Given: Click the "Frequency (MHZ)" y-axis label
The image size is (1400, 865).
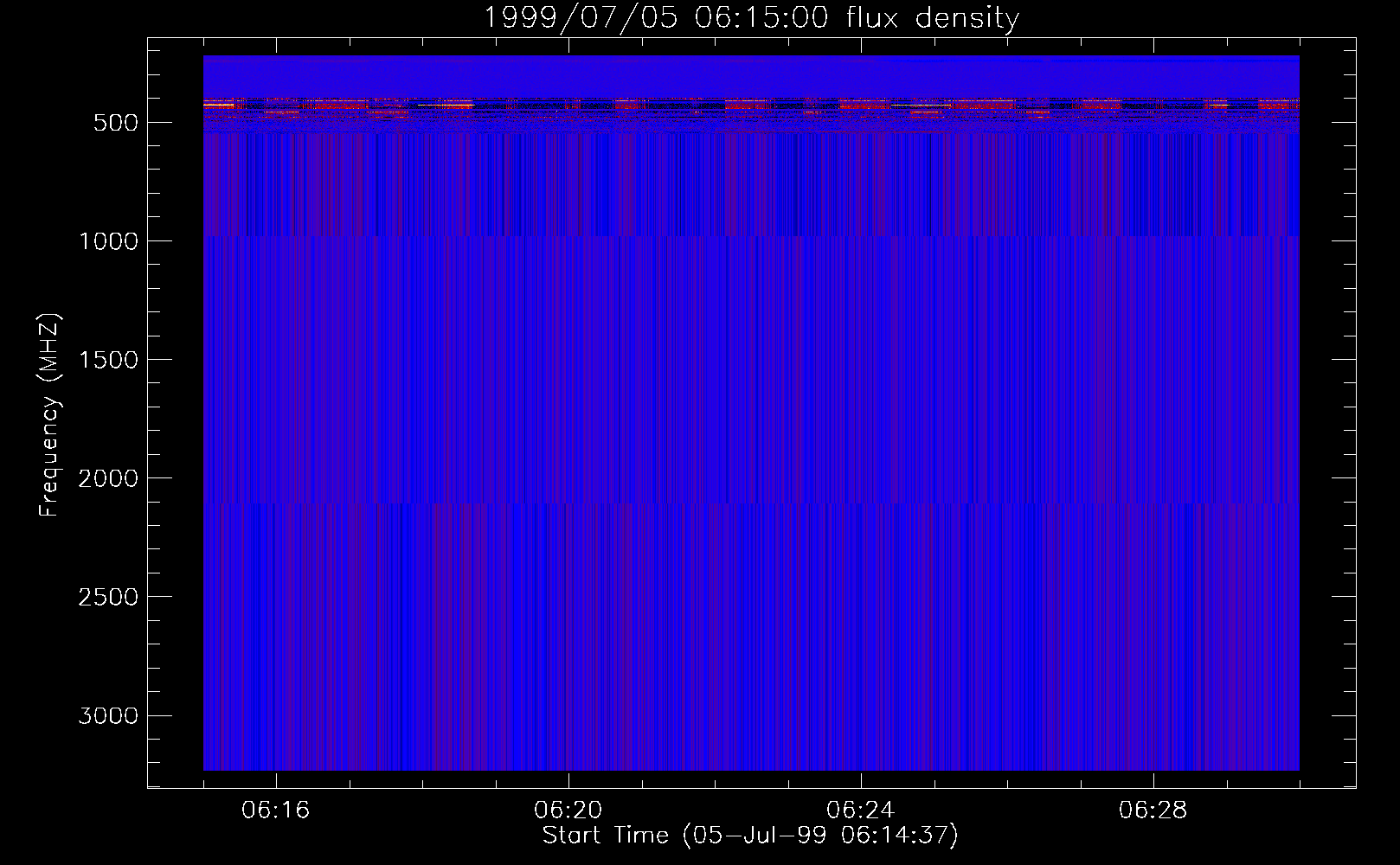Looking at the screenshot, I should point(50,415).
